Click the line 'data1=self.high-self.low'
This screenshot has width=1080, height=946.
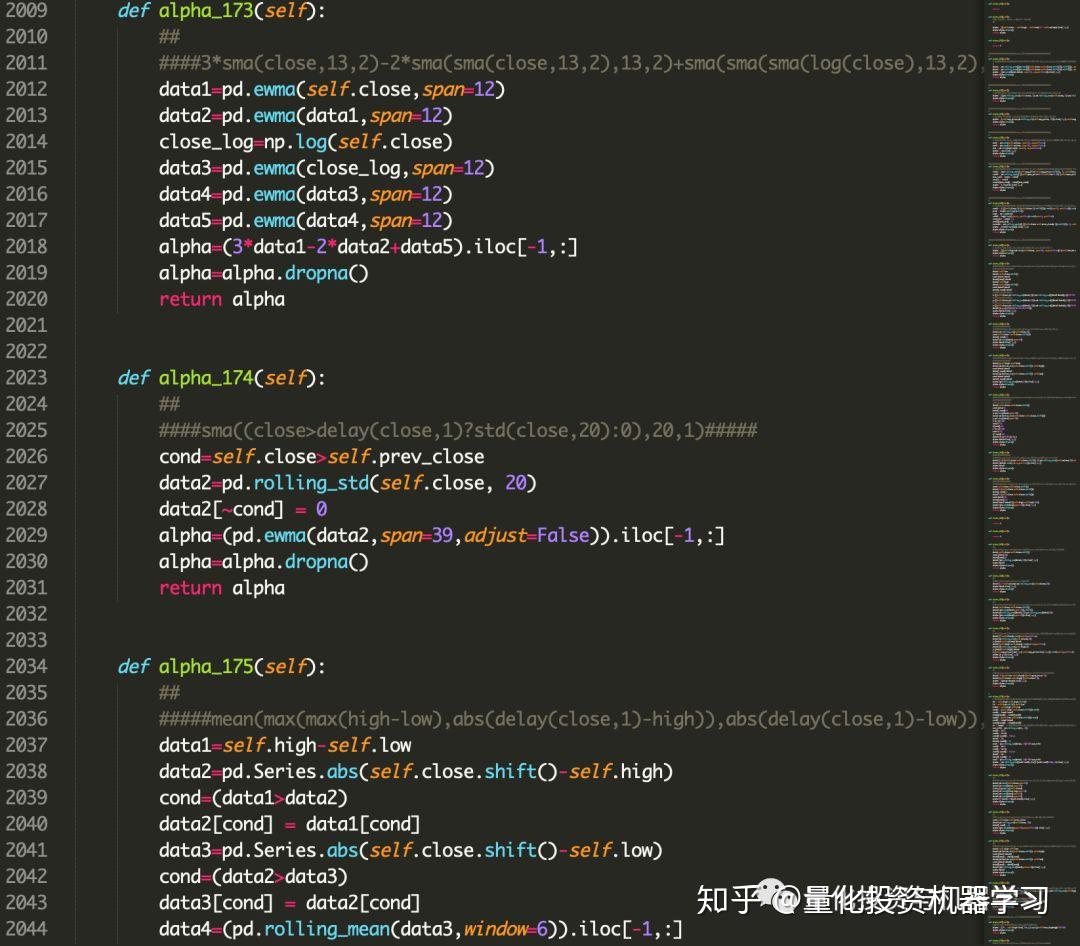tap(284, 746)
